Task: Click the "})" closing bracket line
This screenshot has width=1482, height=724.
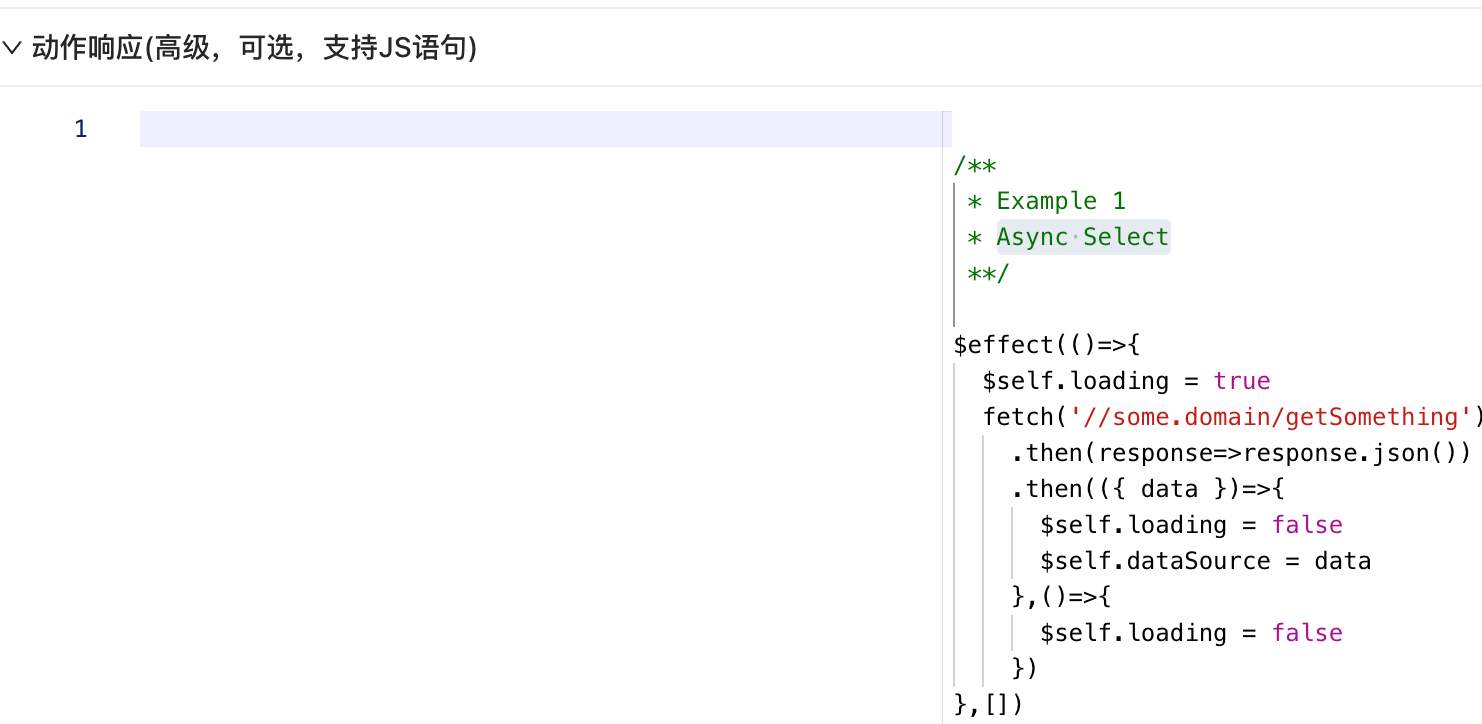Action: pos(1025,669)
